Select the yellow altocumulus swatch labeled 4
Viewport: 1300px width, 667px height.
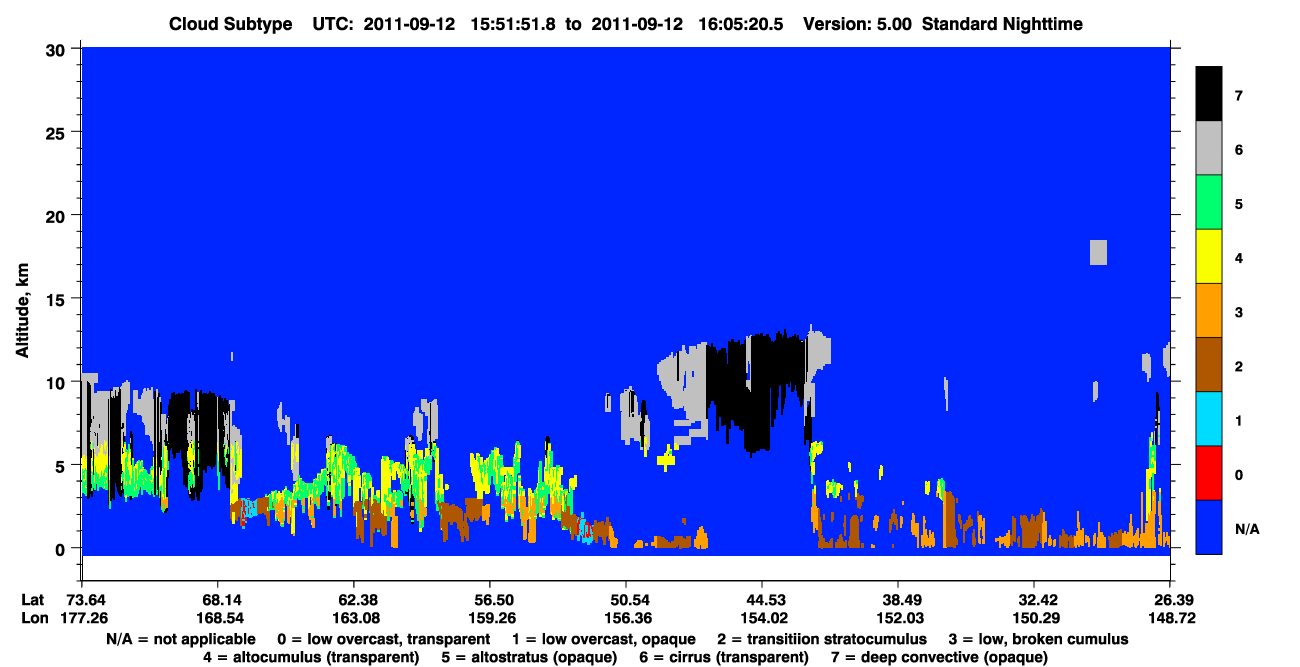[1209, 256]
